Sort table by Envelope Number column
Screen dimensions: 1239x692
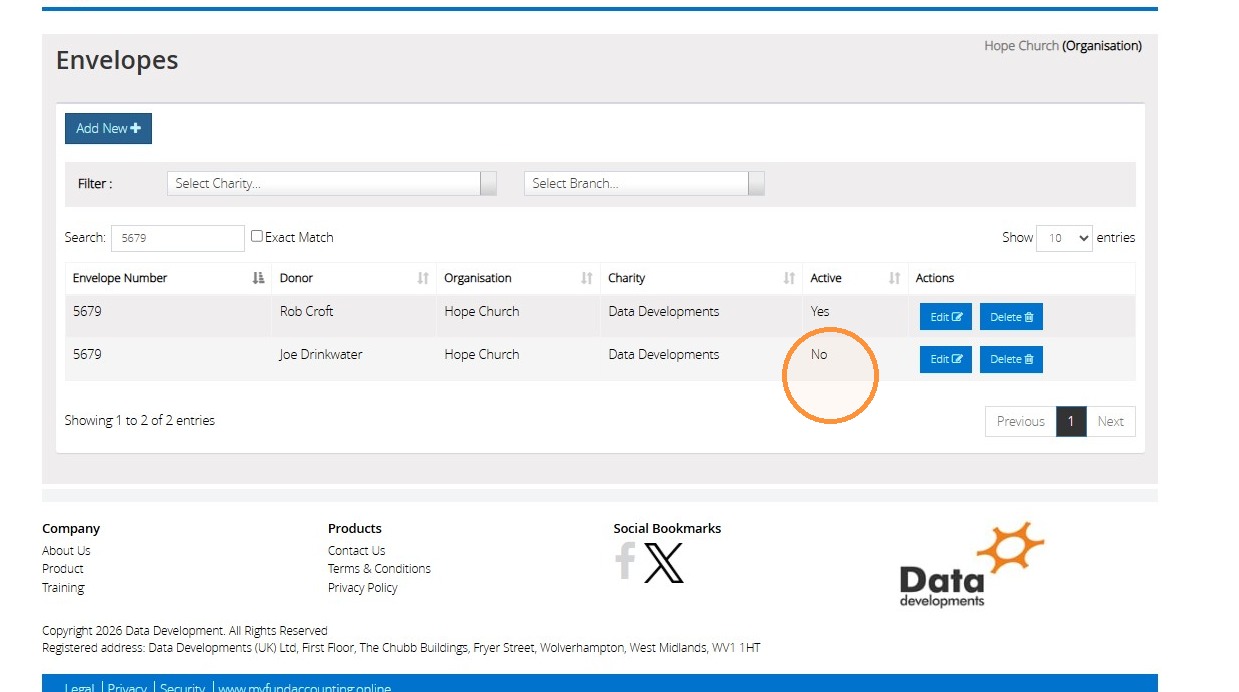[x=168, y=278]
